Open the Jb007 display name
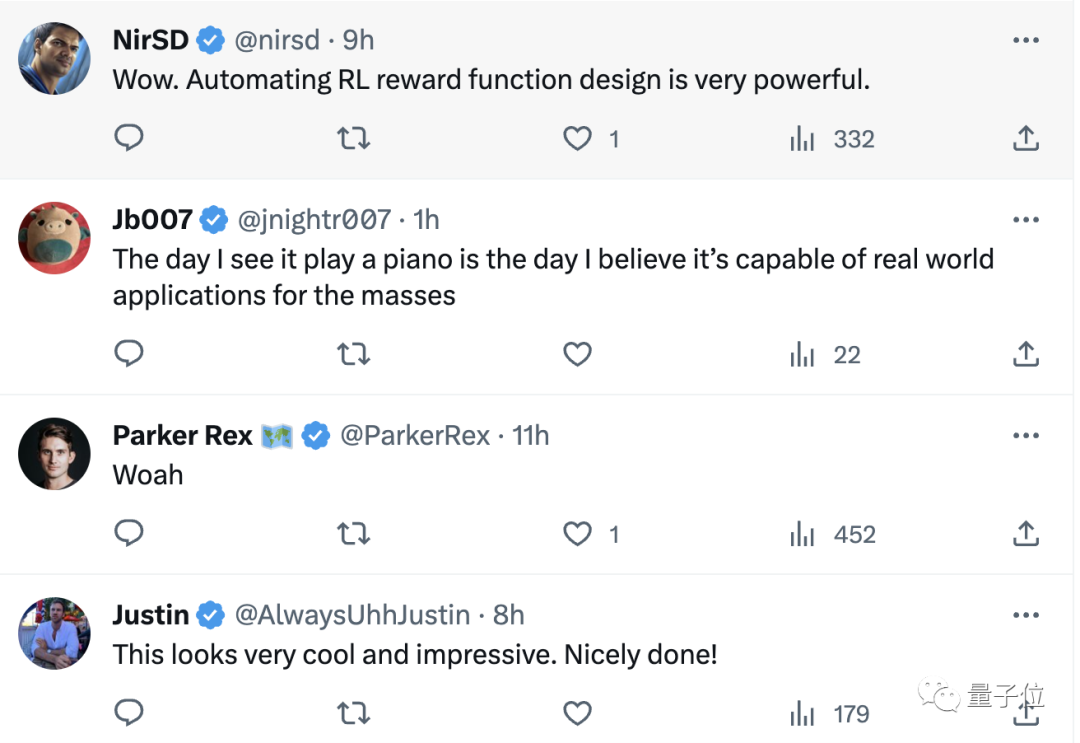Screen dimensions: 1080x743 [152, 219]
